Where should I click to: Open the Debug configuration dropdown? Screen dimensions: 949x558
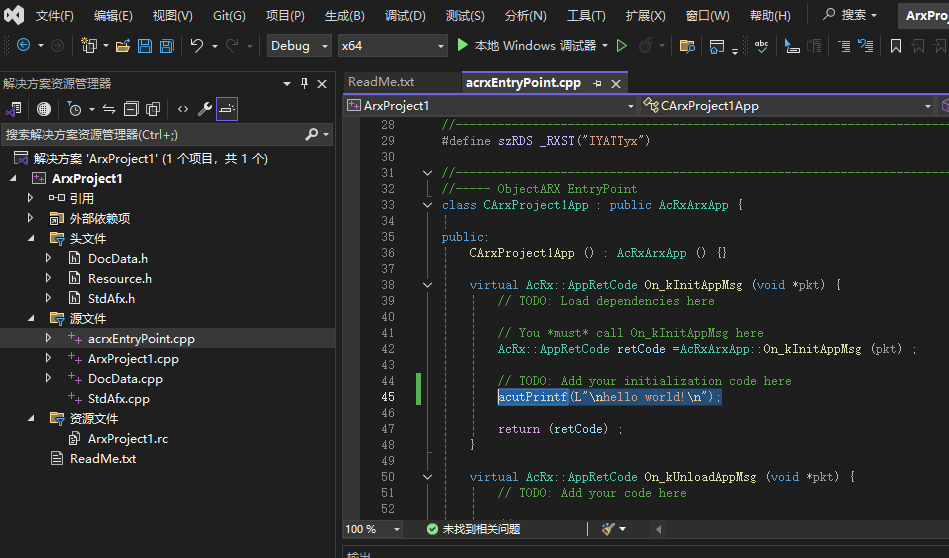tap(299, 46)
